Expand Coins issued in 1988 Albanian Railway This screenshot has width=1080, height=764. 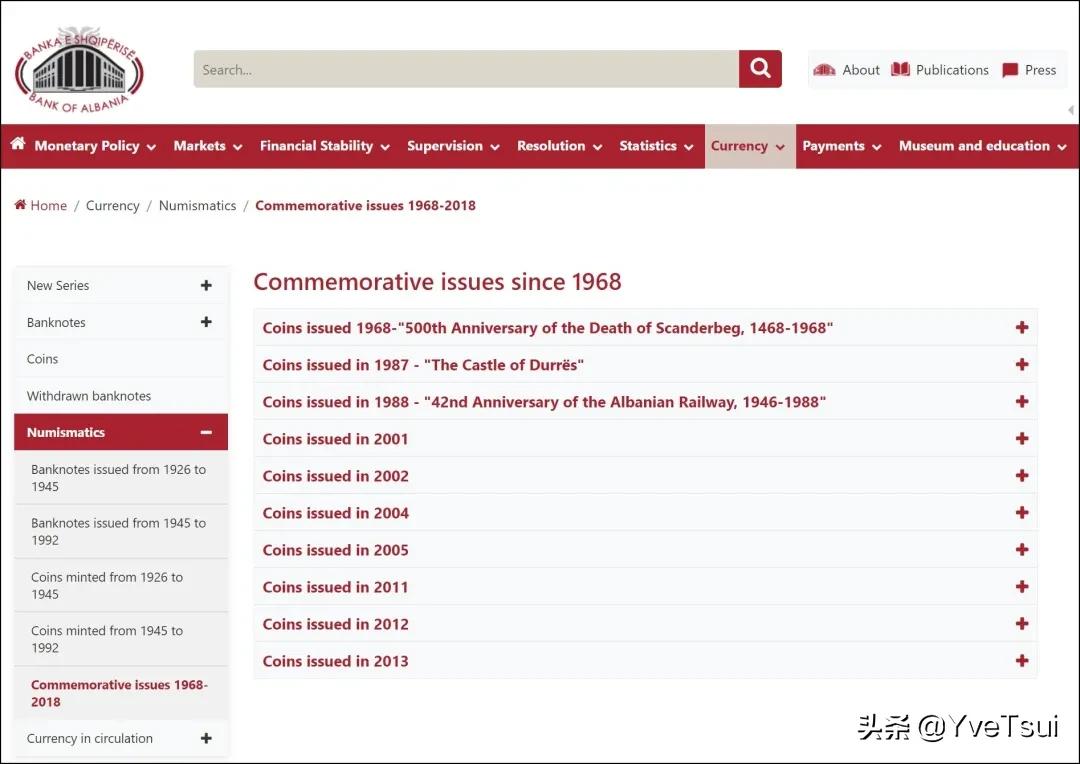click(x=645, y=402)
